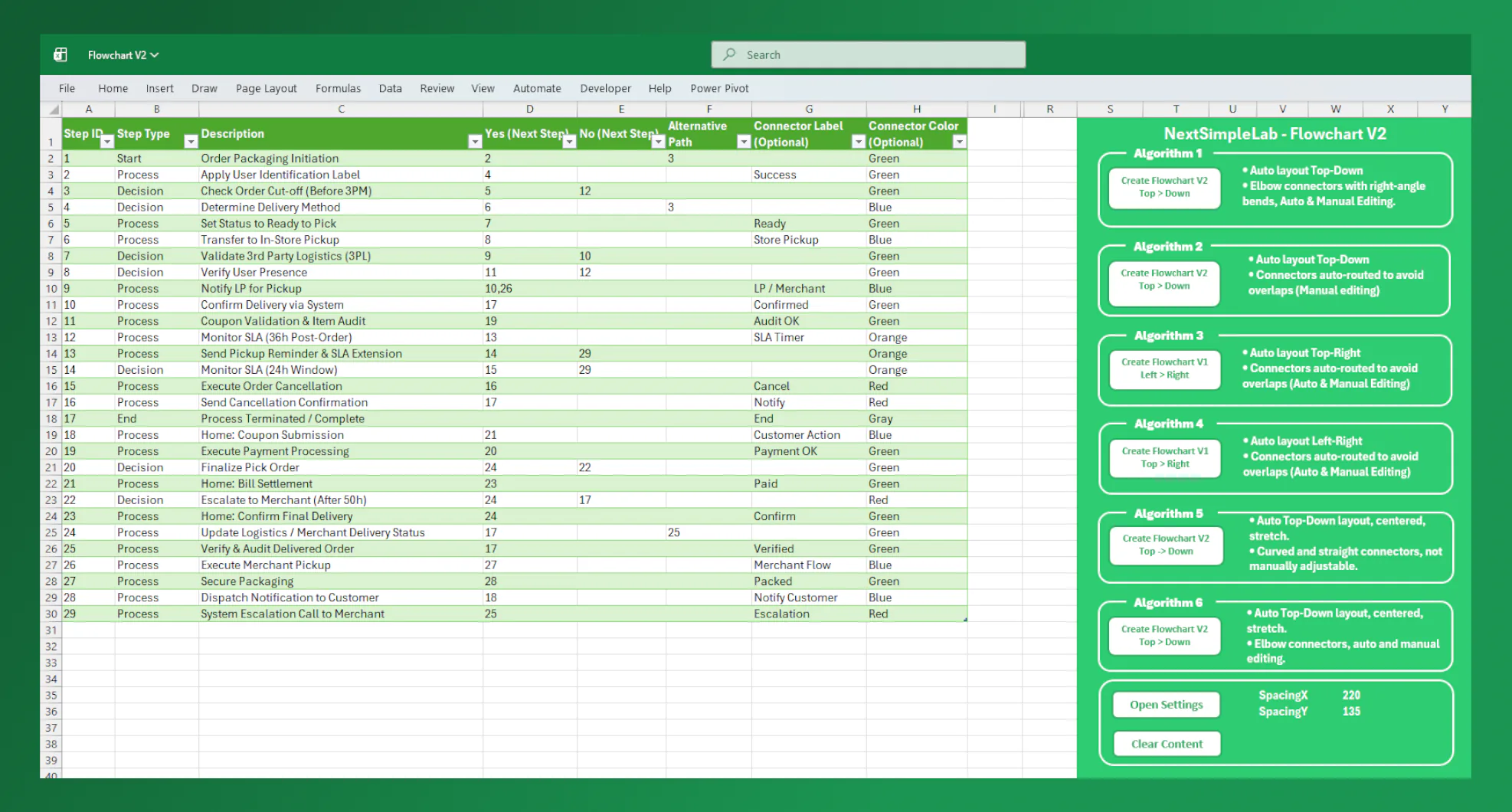This screenshot has height=812, width=1512.
Task: Click the search magnifier icon
Action: click(x=729, y=54)
